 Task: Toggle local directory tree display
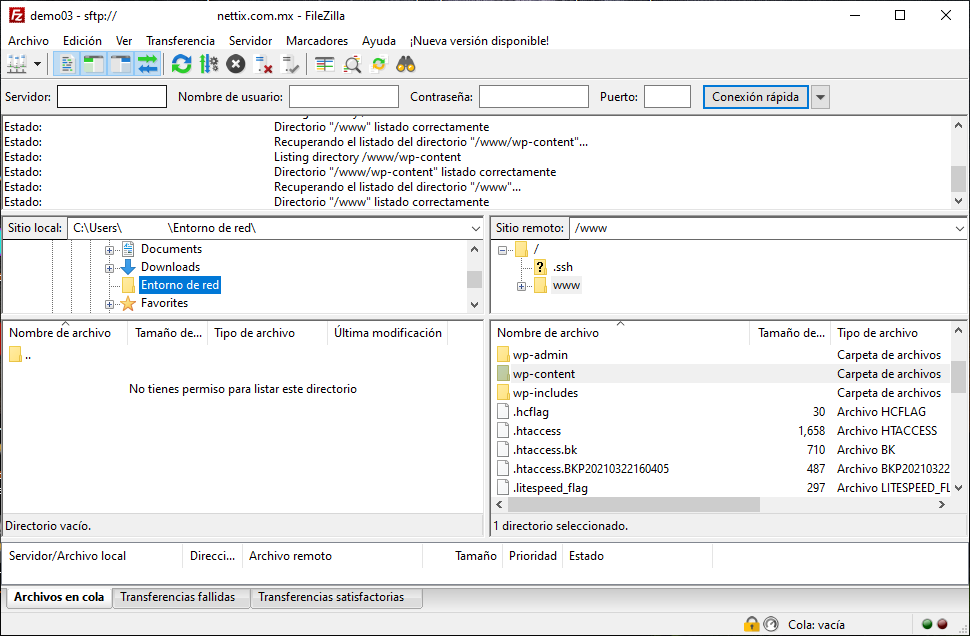click(94, 64)
